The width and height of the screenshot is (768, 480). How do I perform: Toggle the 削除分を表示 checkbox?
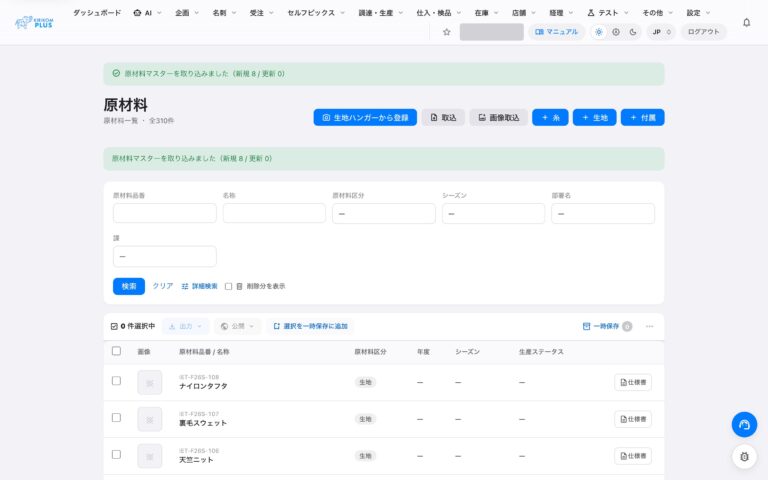(228, 287)
